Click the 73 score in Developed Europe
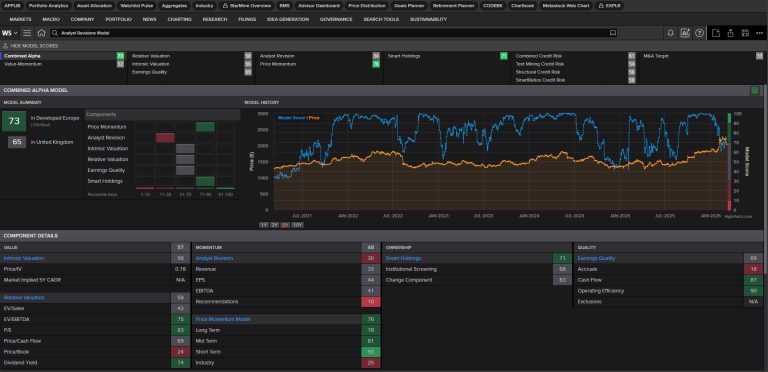 (14, 121)
